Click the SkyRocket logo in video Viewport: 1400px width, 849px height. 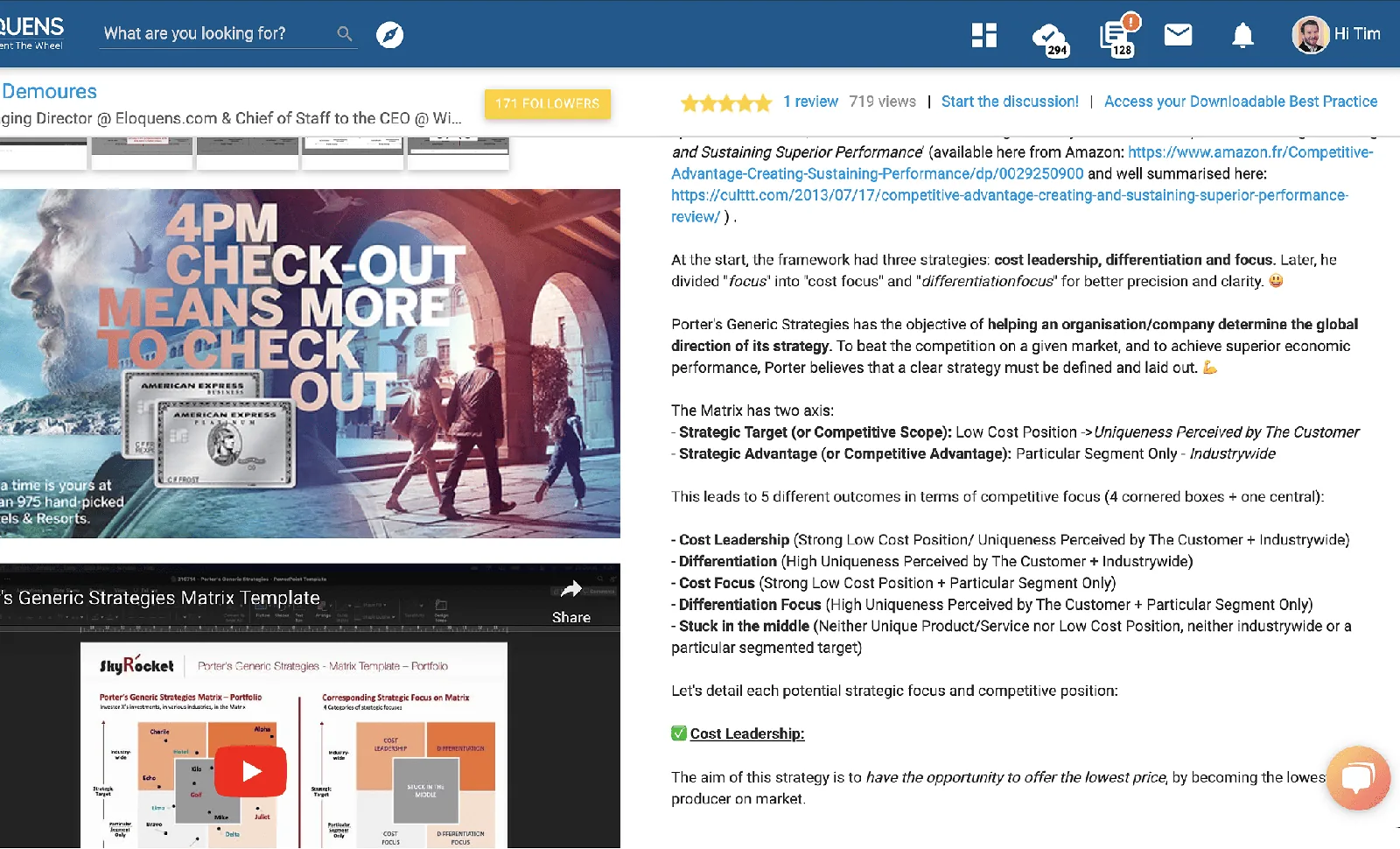[x=136, y=665]
